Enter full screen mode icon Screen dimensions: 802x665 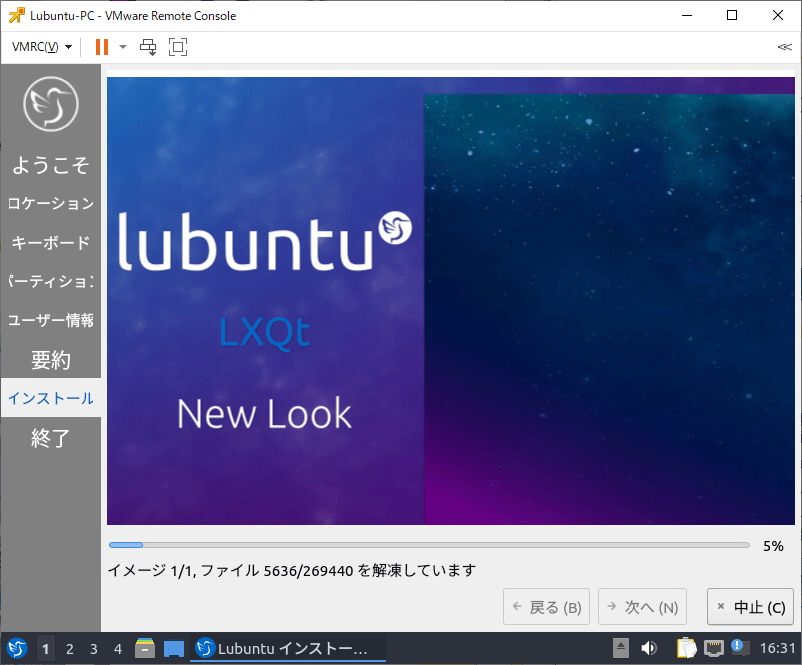click(x=177, y=47)
